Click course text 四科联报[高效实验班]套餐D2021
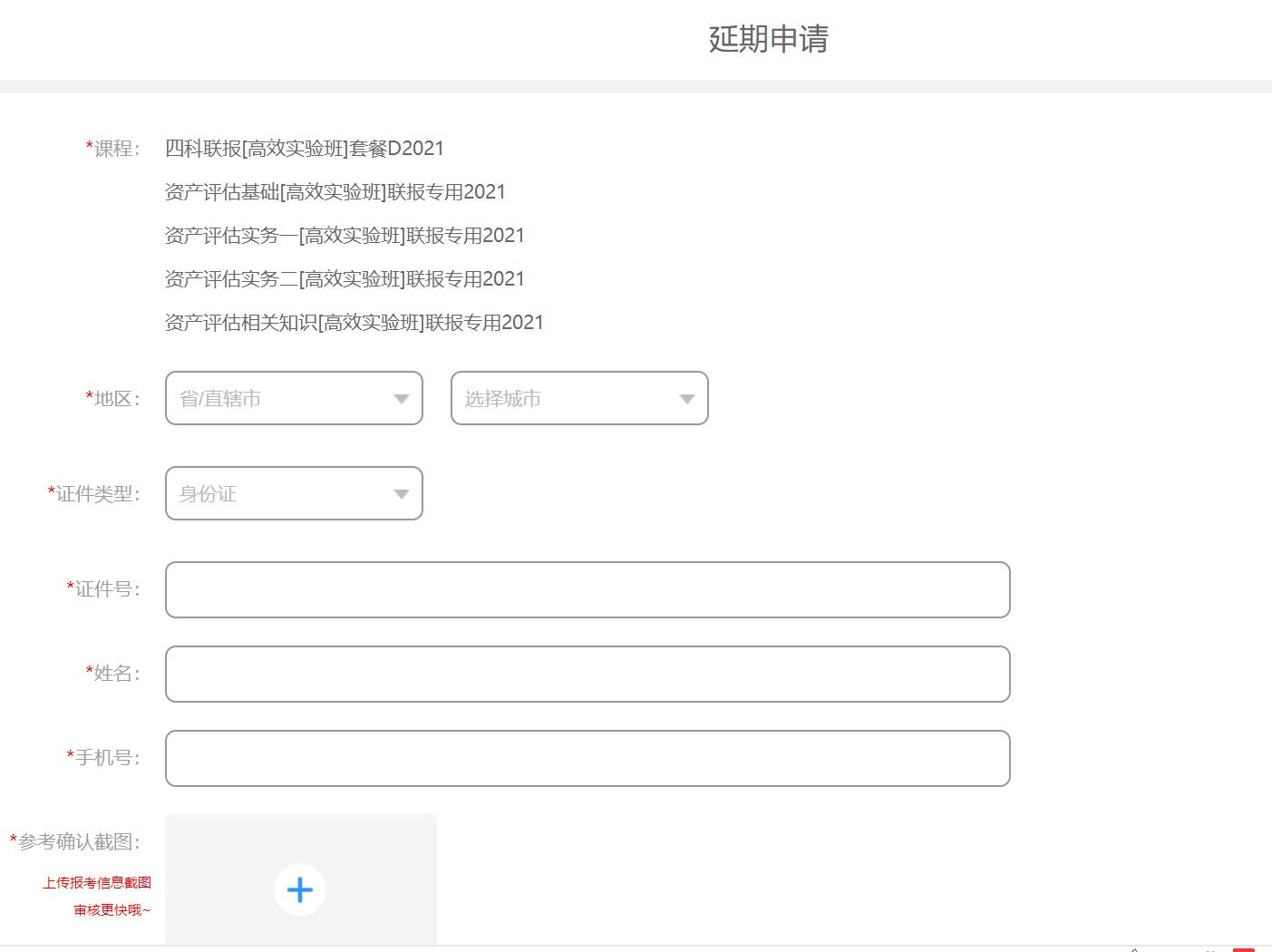Viewport: 1272px width, 952px height. tap(305, 148)
